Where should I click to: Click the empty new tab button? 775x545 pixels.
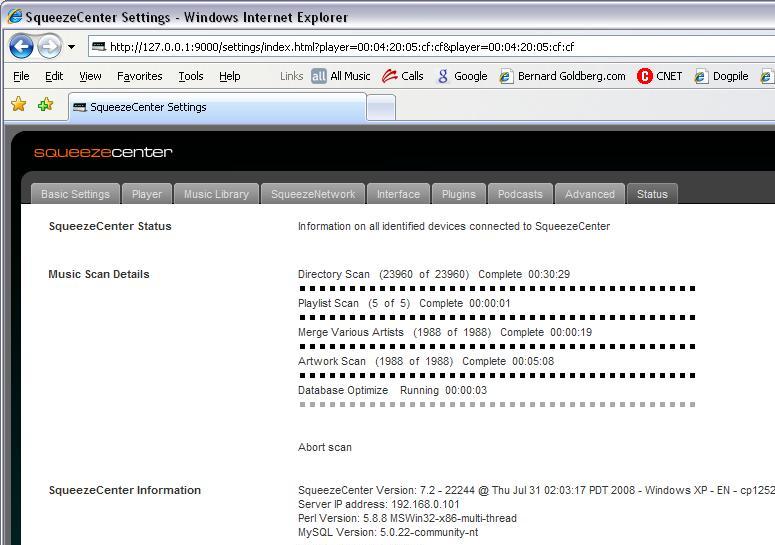pyautogui.click(x=381, y=107)
